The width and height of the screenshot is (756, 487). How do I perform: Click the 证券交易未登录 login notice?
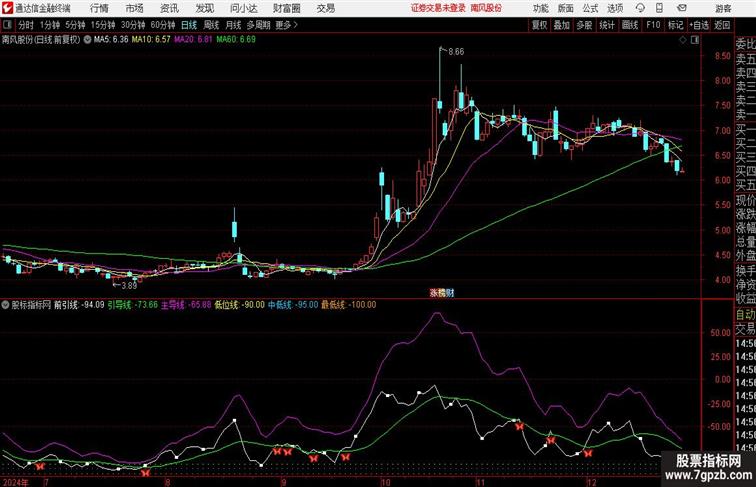[438, 8]
